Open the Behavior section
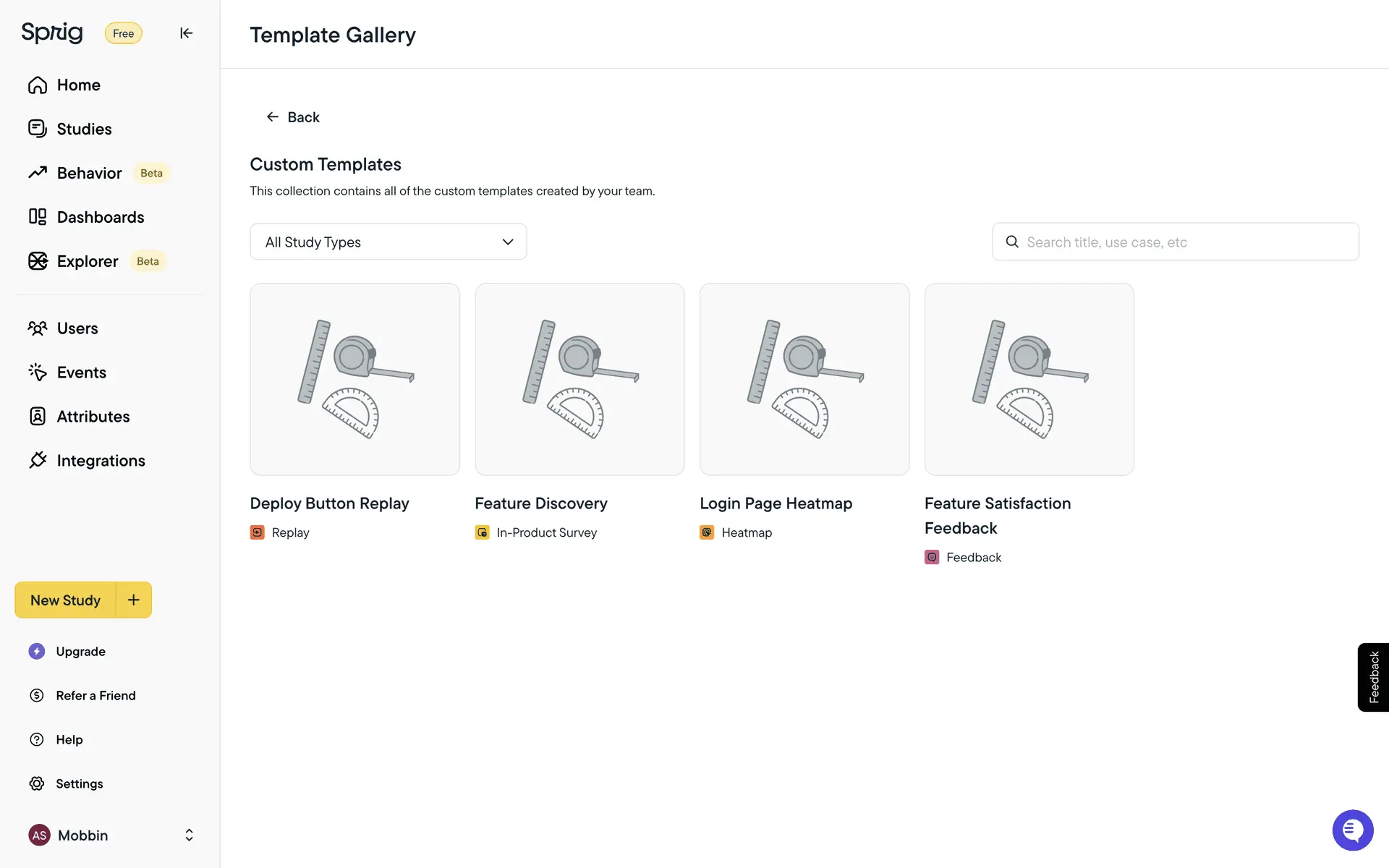The height and width of the screenshot is (868, 1389). tap(89, 174)
